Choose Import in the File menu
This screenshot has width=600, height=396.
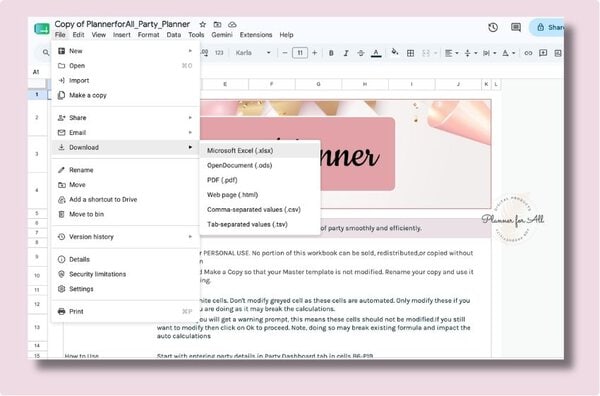pyautogui.click(x=125, y=80)
